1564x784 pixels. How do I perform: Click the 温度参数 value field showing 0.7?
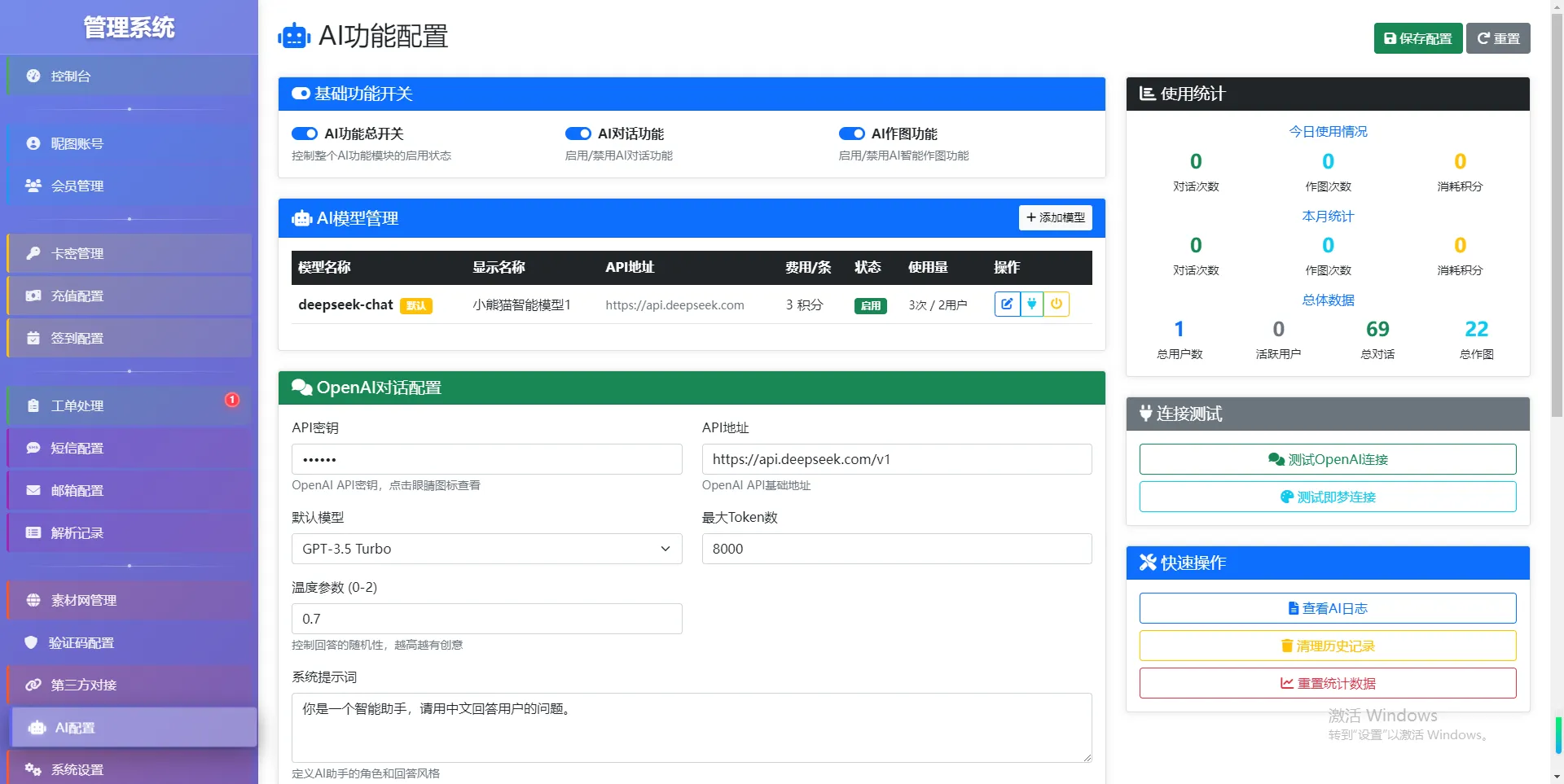pyautogui.click(x=486, y=619)
